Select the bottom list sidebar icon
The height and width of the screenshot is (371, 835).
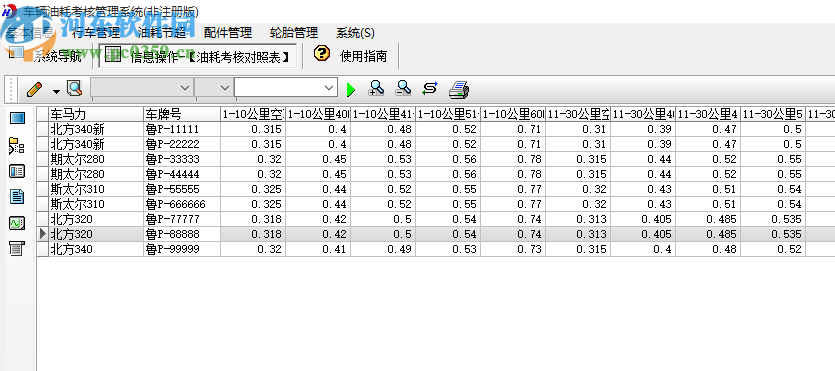(x=17, y=248)
